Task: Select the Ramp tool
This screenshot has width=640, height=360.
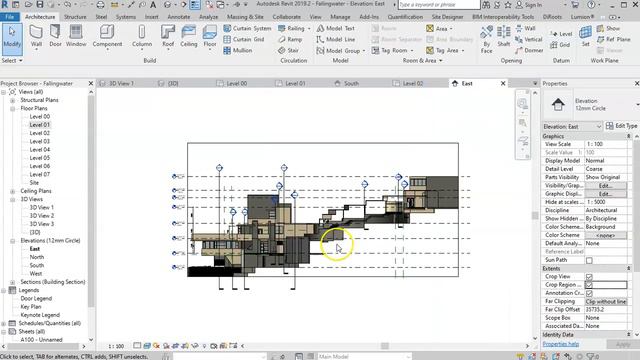Action: [290, 40]
